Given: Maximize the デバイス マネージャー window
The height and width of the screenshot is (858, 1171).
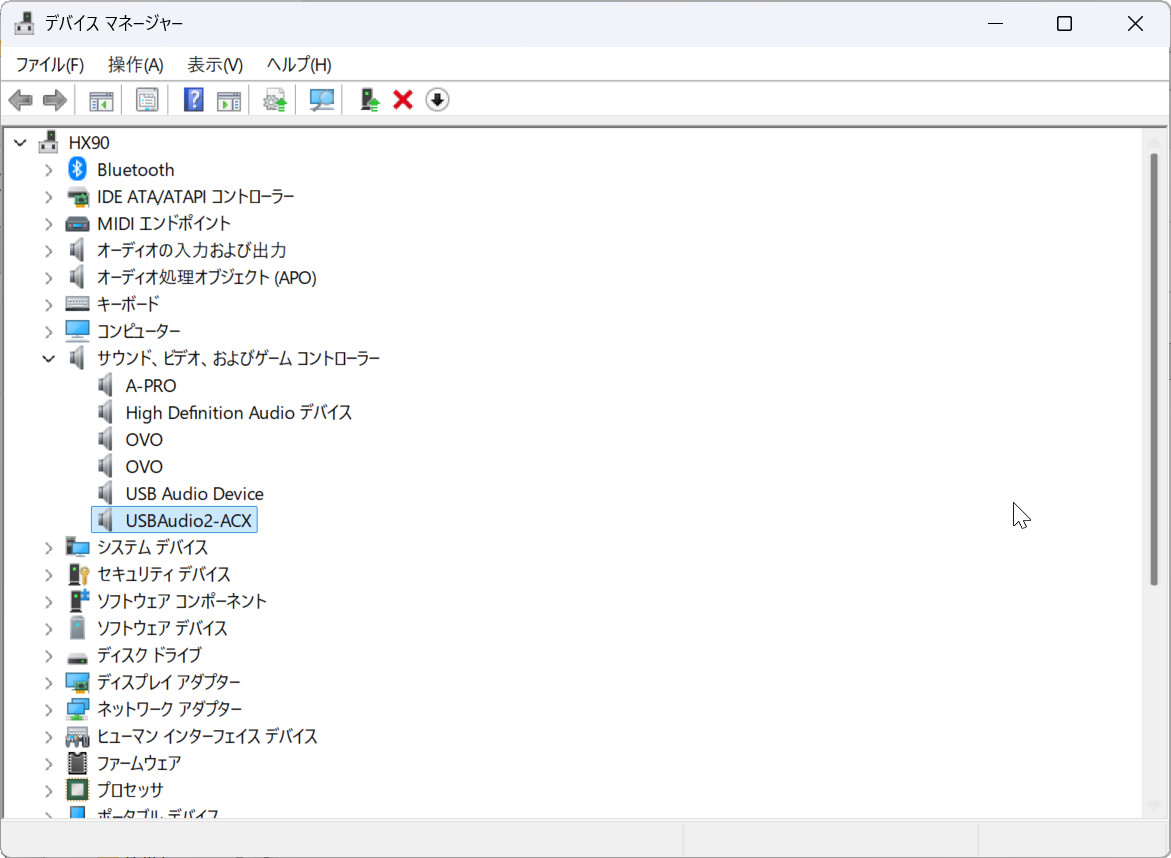Looking at the screenshot, I should [x=1064, y=24].
